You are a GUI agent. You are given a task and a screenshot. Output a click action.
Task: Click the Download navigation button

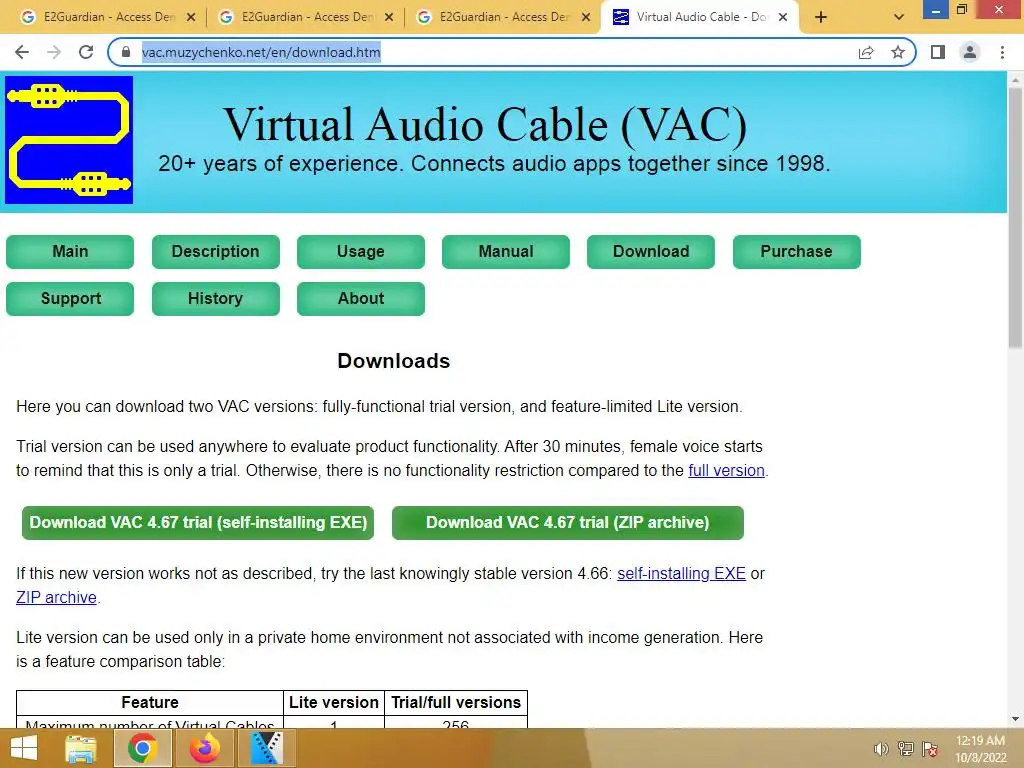click(650, 251)
